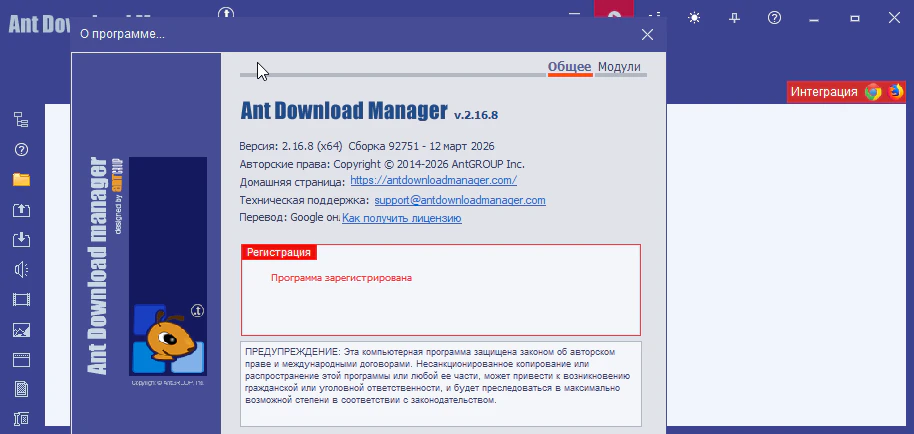Open the antdownloadmanager.com homepage link
This screenshot has width=914, height=434.
(433, 181)
